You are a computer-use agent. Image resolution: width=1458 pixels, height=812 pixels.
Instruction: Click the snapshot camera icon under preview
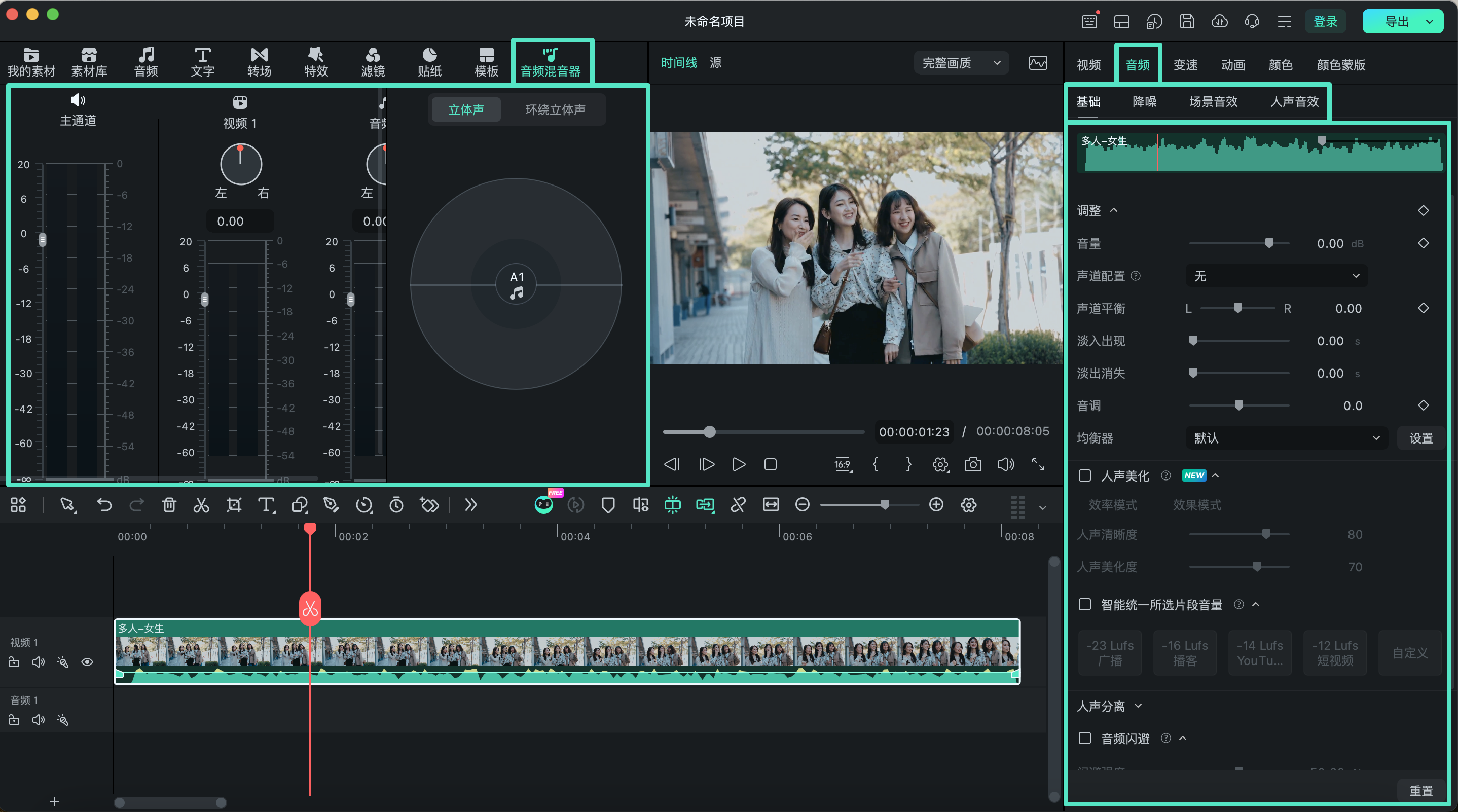973,465
